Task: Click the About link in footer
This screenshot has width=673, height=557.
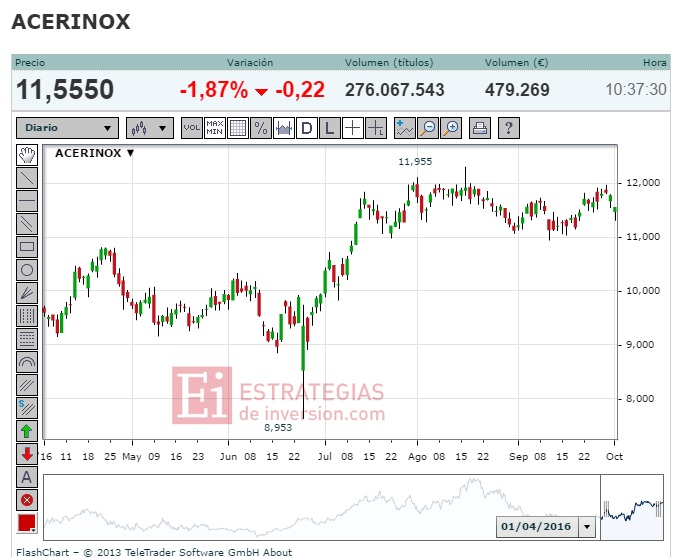Action: click(x=277, y=552)
